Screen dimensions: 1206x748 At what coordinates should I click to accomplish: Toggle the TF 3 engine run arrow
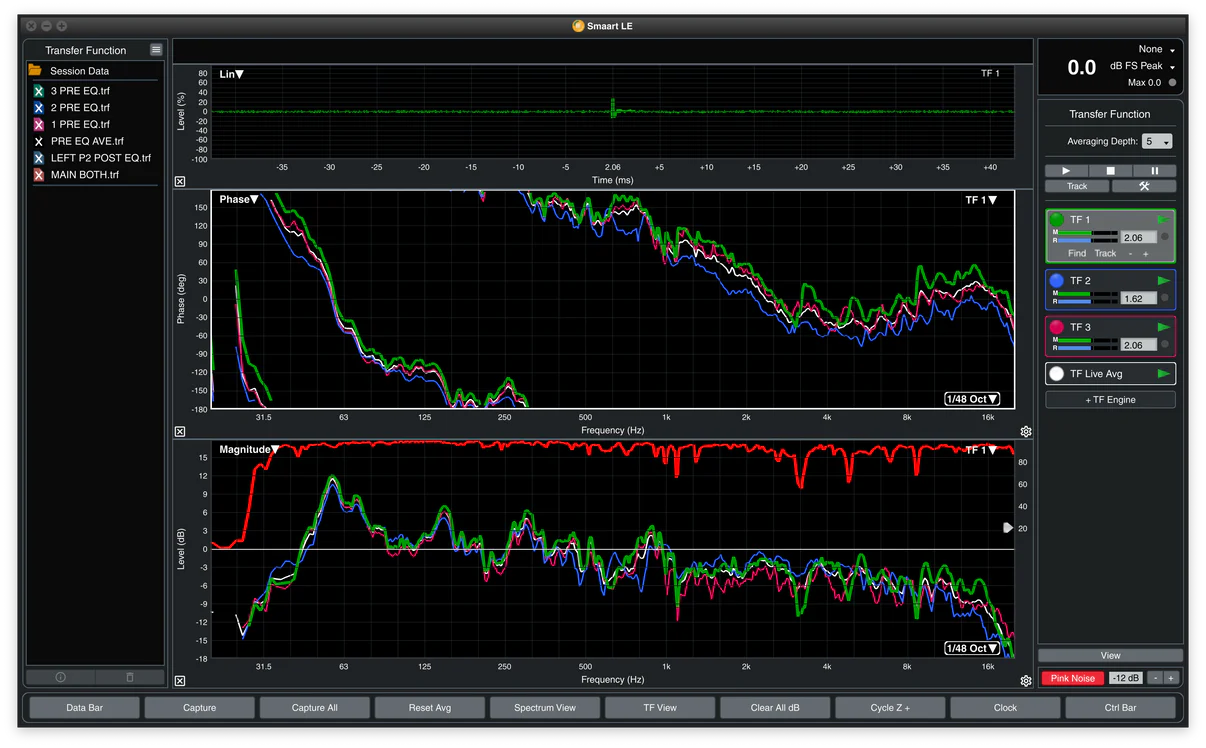pos(1163,327)
